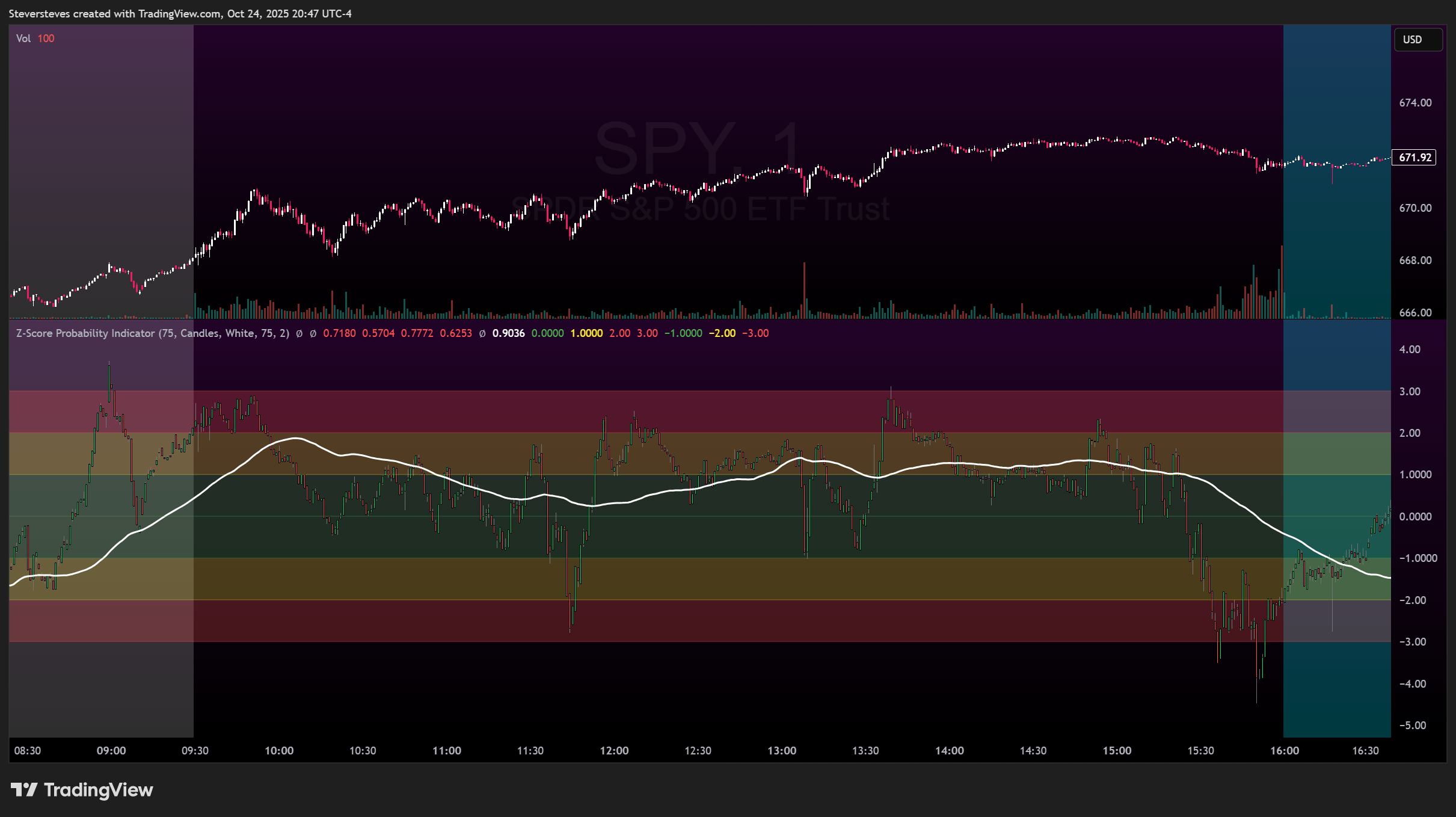Click the 668.00 price axis label
The height and width of the screenshot is (817, 1456).
tap(1415, 261)
